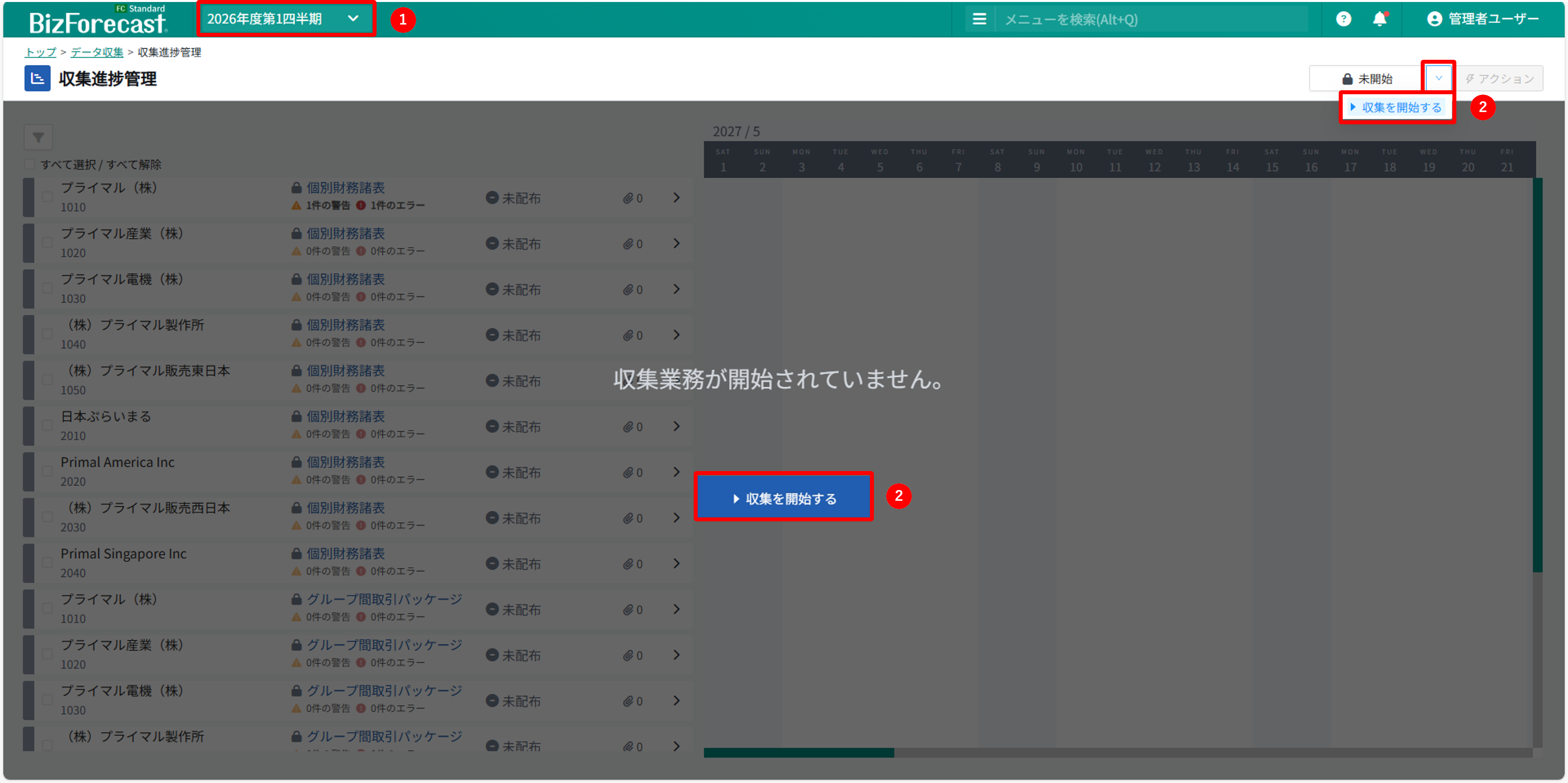Image resolution: width=1568 pixels, height=783 pixels.
Task: Toggle the すべて選択 checkbox
Action: pyautogui.click(x=29, y=164)
